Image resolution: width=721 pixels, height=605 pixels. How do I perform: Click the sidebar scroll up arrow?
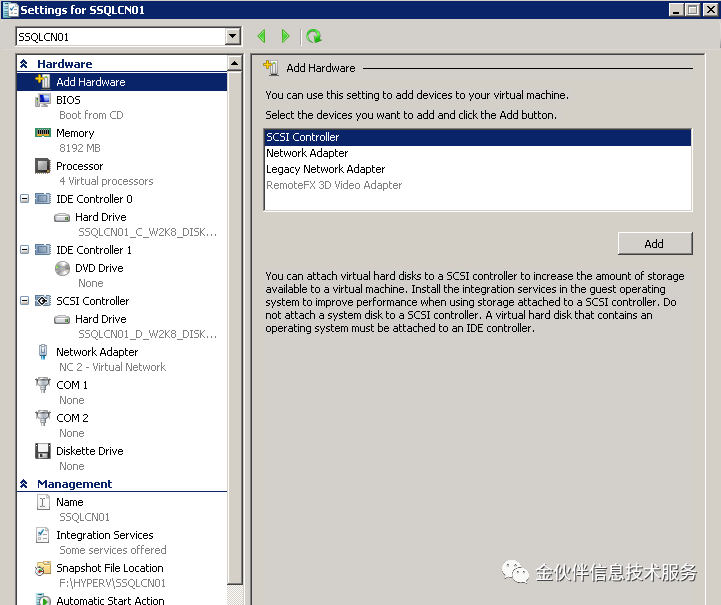click(x=235, y=63)
